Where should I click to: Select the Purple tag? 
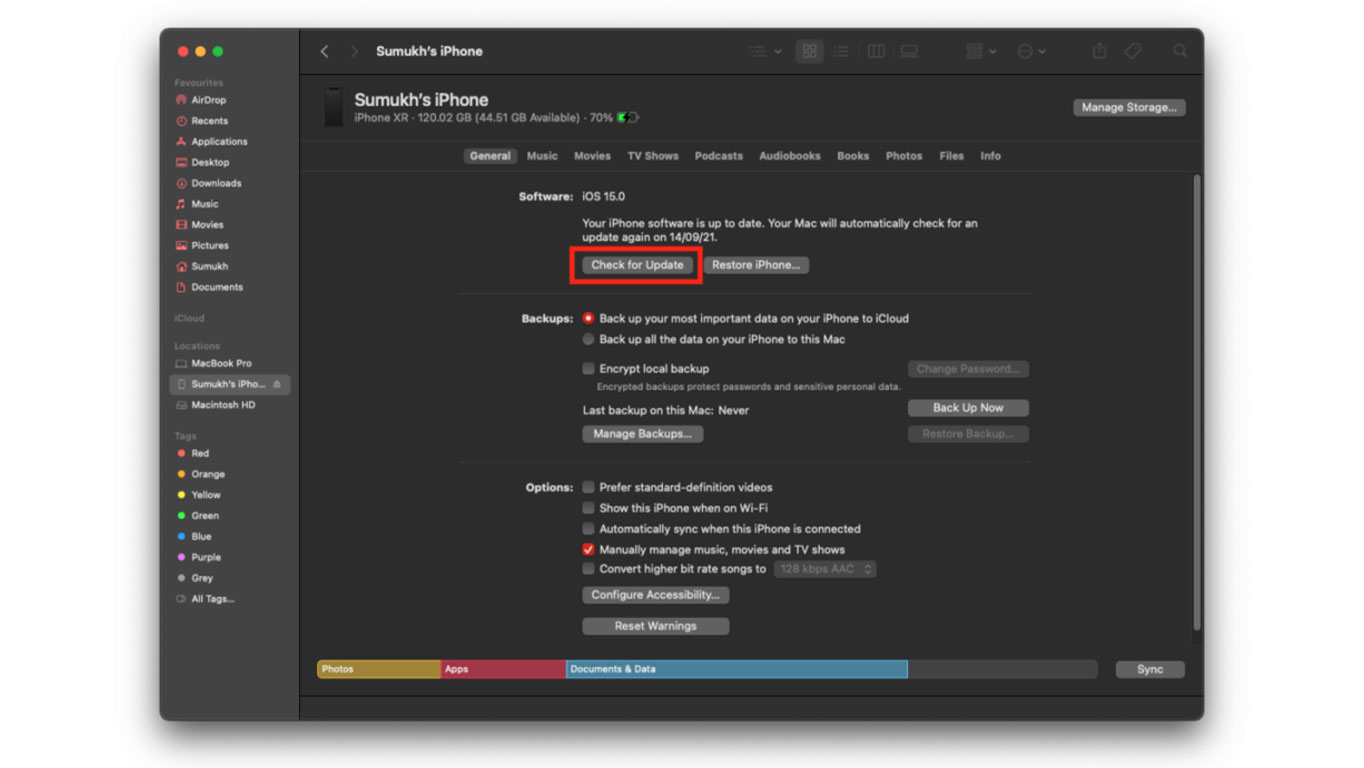206,557
